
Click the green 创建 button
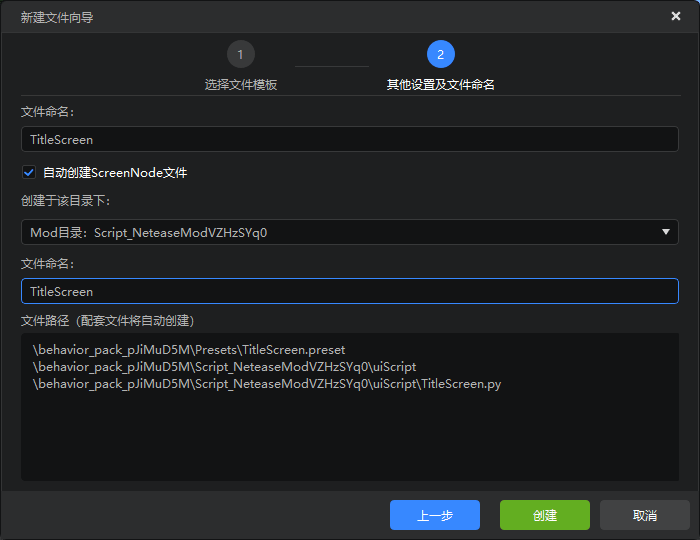click(545, 515)
